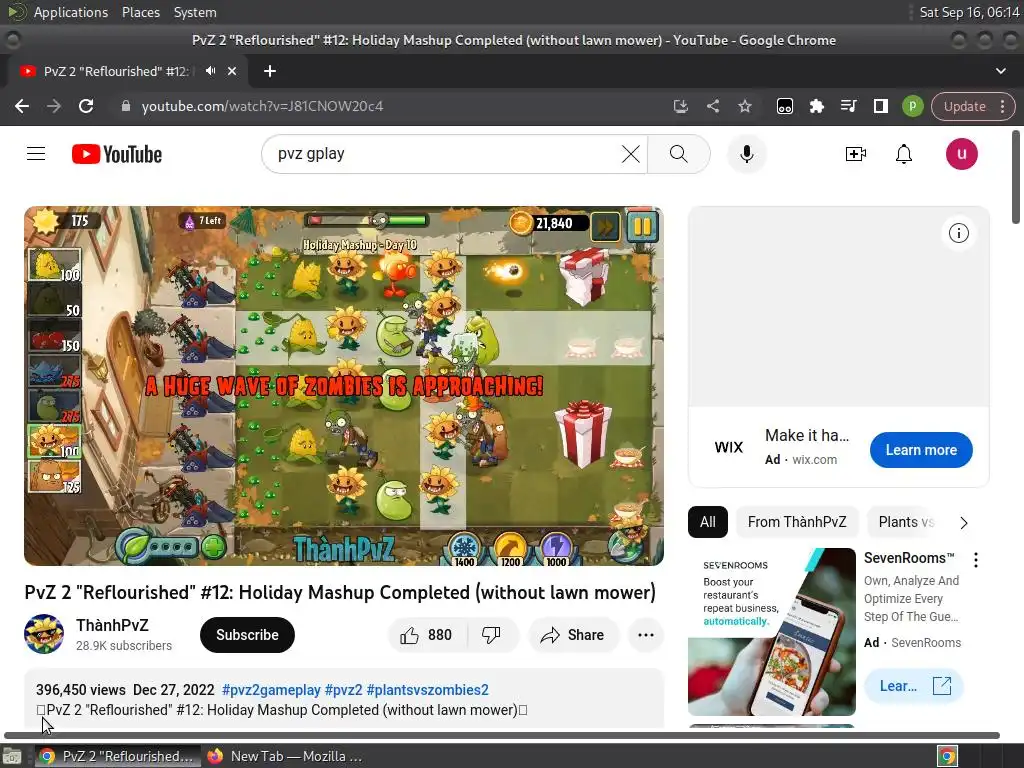Open the Places menu
Screen dimensions: 1024x768
click(x=140, y=12)
